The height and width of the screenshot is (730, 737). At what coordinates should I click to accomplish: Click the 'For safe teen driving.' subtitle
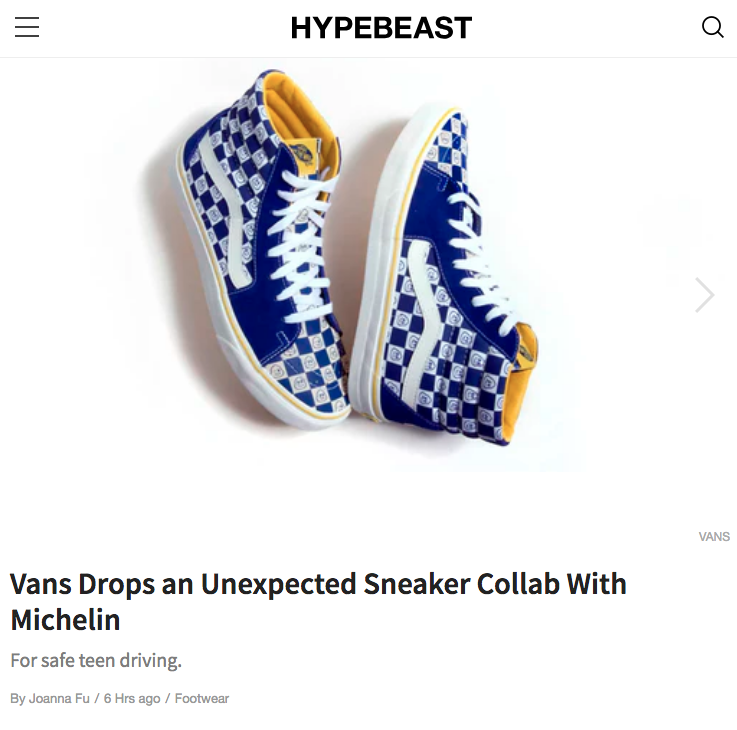pos(96,660)
